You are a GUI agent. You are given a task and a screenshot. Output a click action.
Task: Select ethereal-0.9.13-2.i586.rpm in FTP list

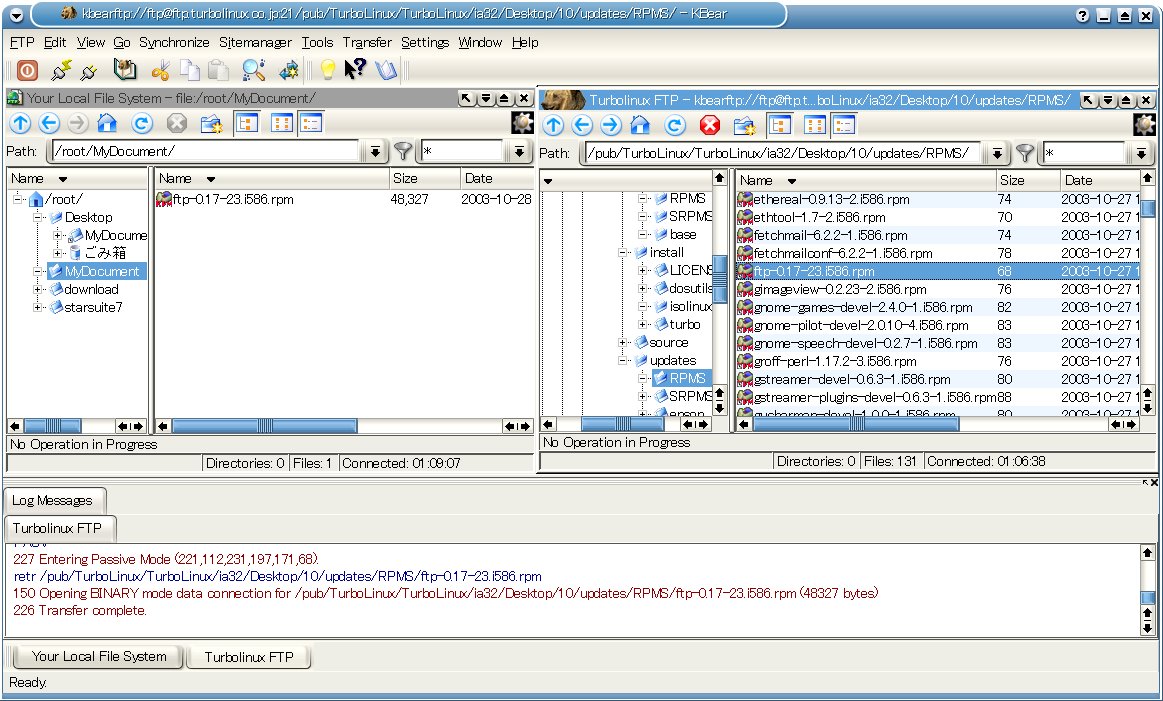coord(831,199)
